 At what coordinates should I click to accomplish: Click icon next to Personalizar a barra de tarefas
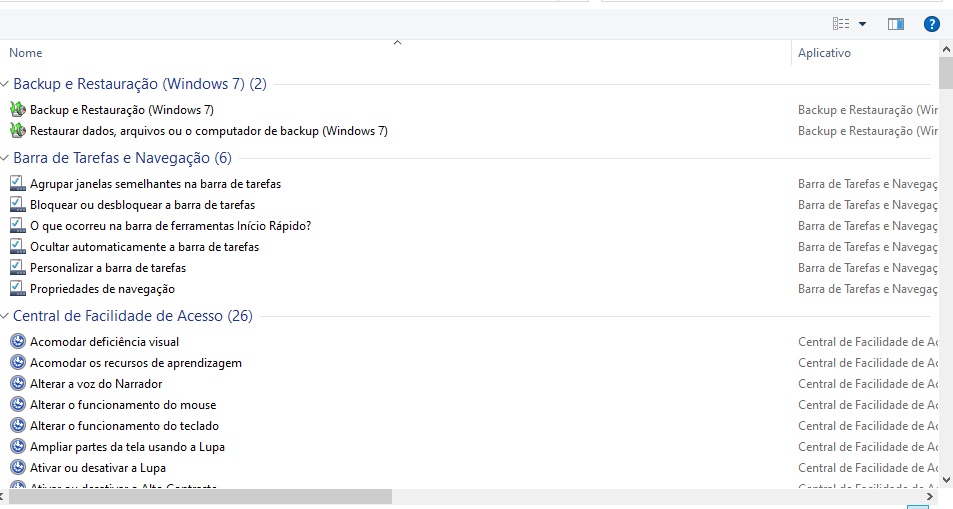18,268
